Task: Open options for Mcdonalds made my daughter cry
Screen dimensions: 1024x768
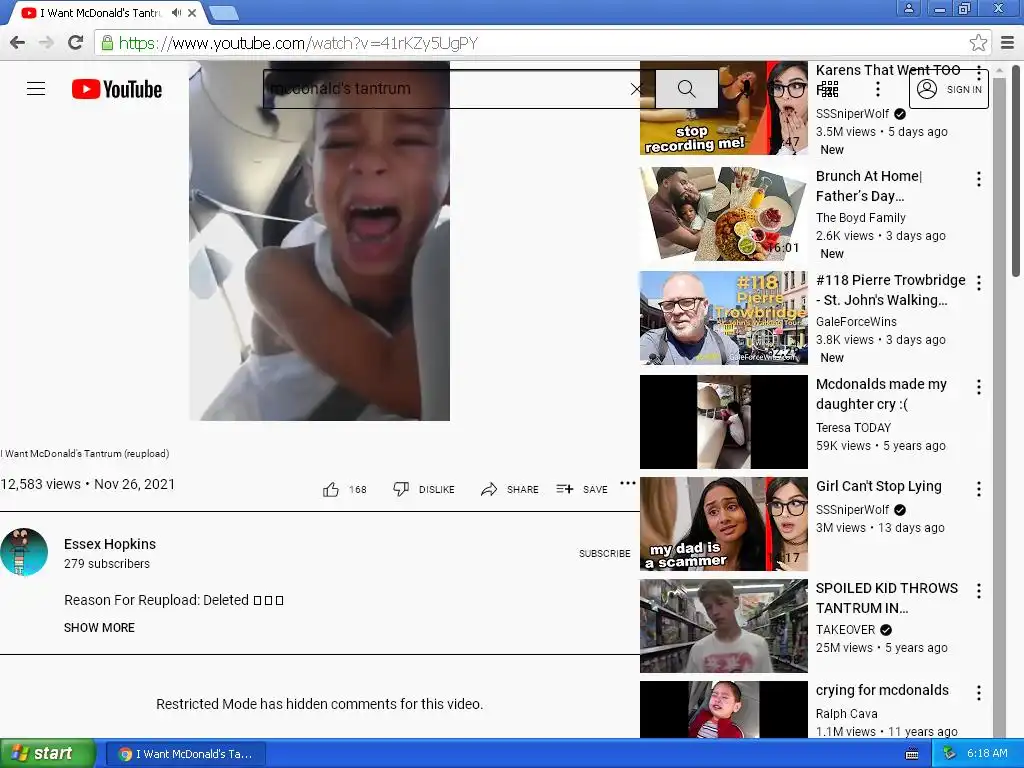Action: [978, 387]
